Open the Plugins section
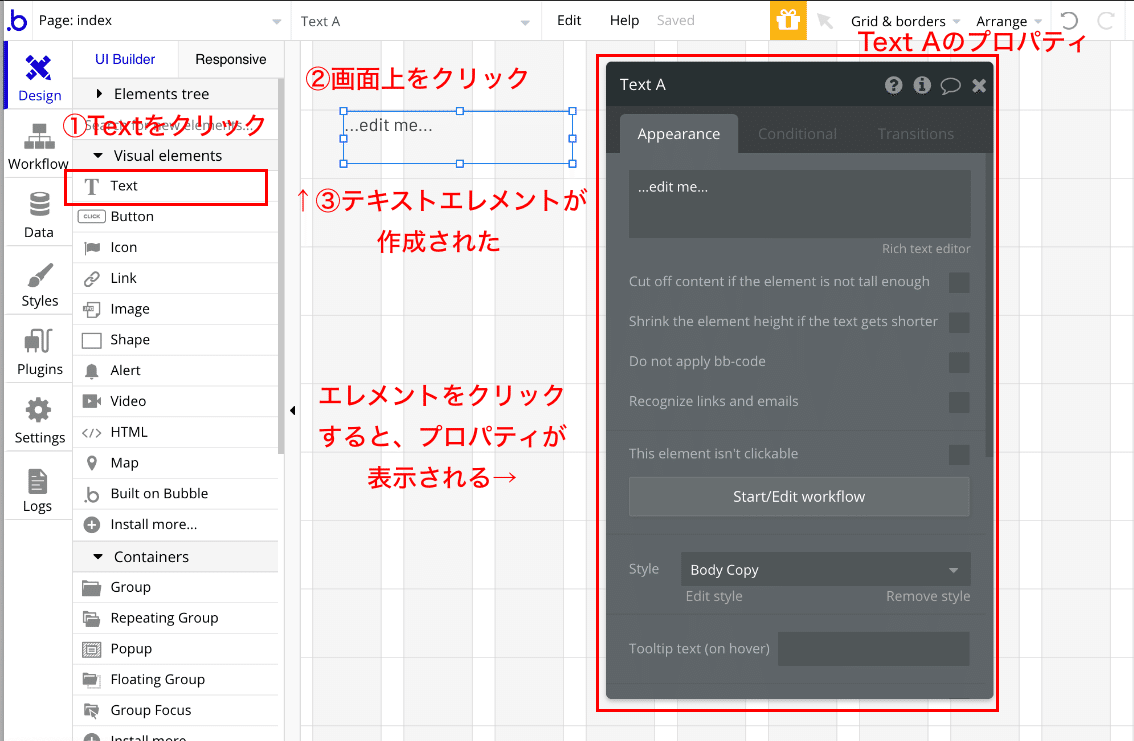The image size is (1134, 741). click(39, 351)
